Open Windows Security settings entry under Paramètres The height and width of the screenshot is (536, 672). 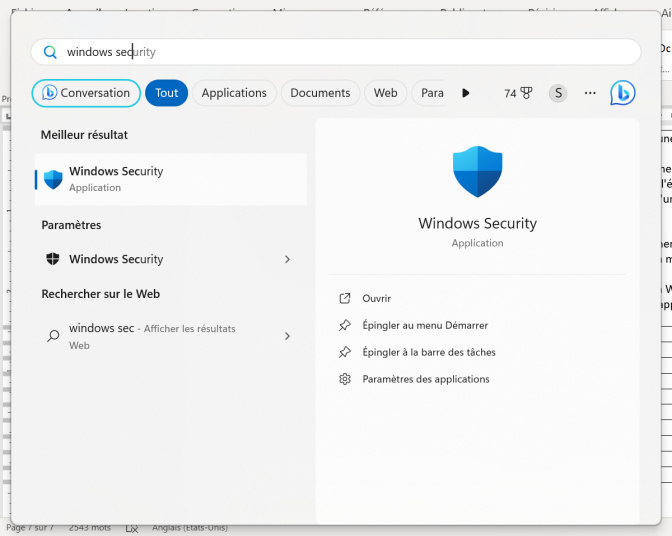click(x=171, y=259)
